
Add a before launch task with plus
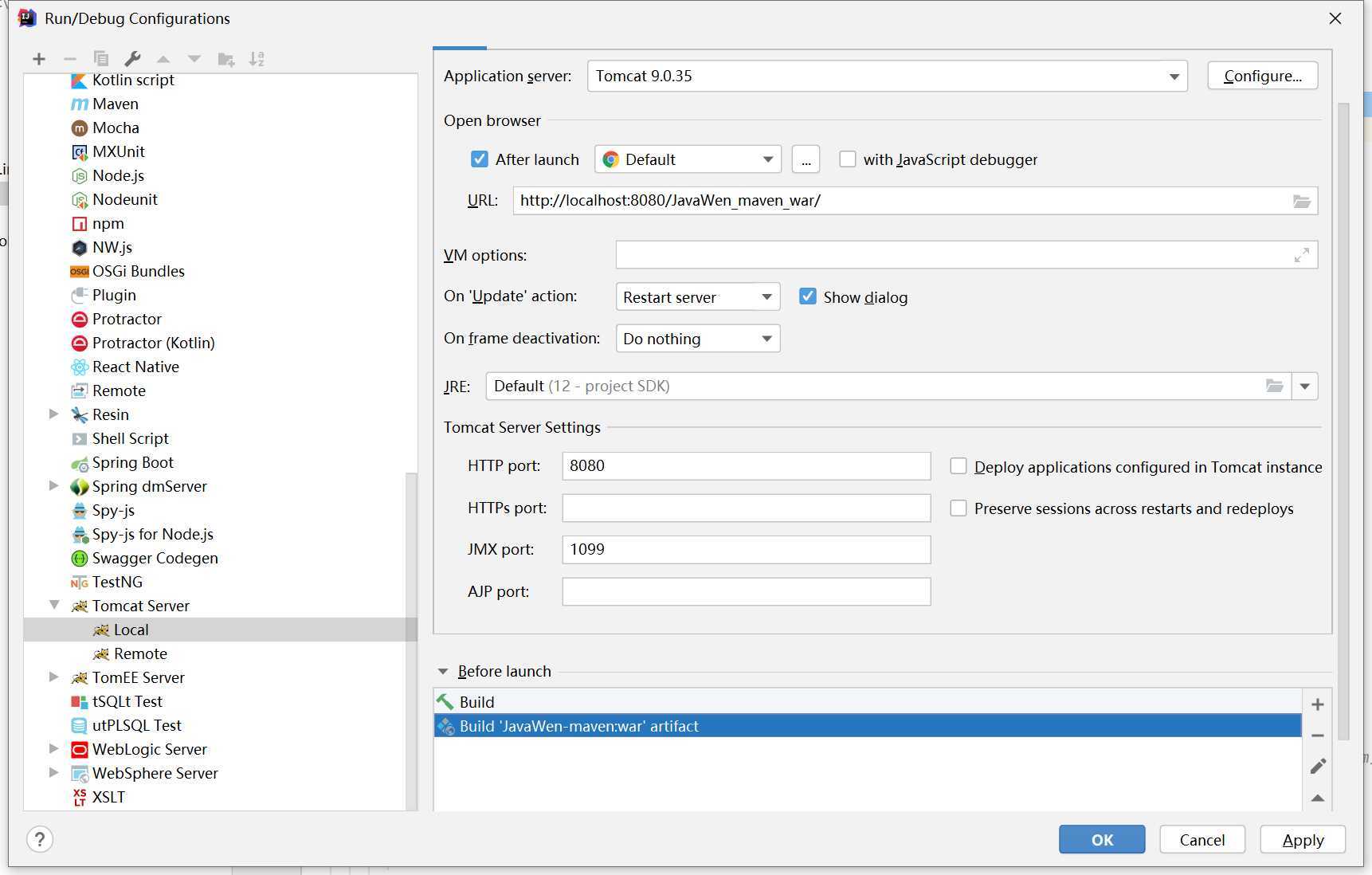point(1318,704)
